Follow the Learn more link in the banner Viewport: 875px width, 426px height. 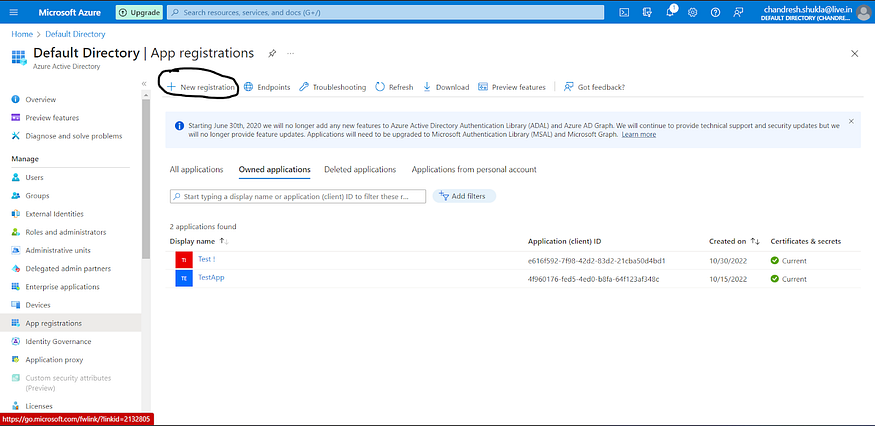pos(639,135)
